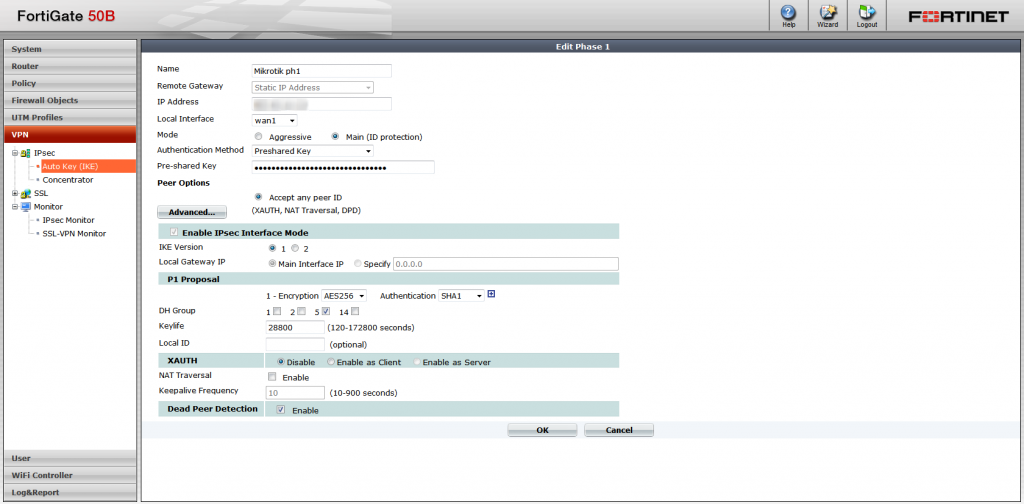Screen dimensions: 1024x504
Task: Select Specify local gateway IP option
Action: [x=357, y=264]
